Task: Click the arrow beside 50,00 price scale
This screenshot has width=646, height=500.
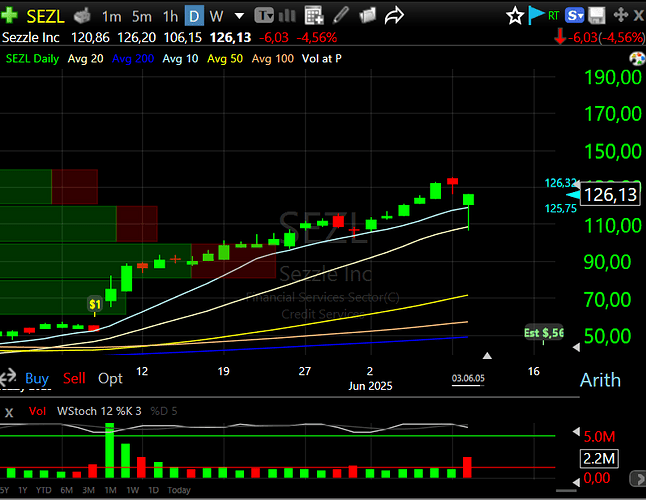Action: [576, 348]
